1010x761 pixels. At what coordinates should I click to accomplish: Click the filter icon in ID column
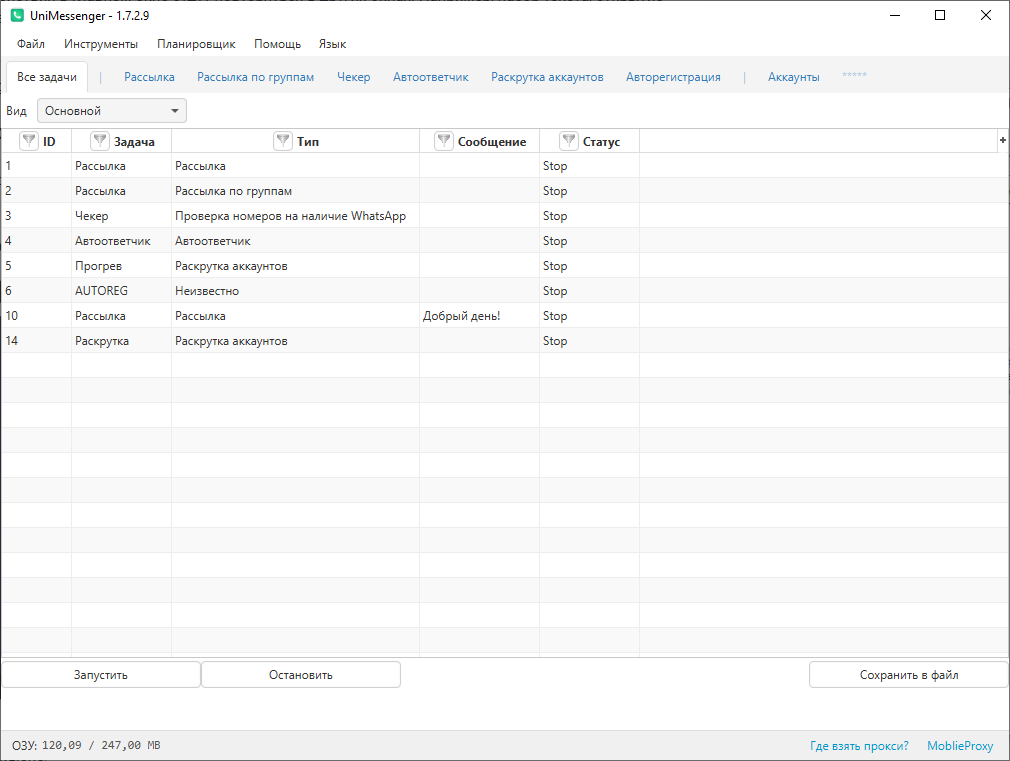point(29,141)
